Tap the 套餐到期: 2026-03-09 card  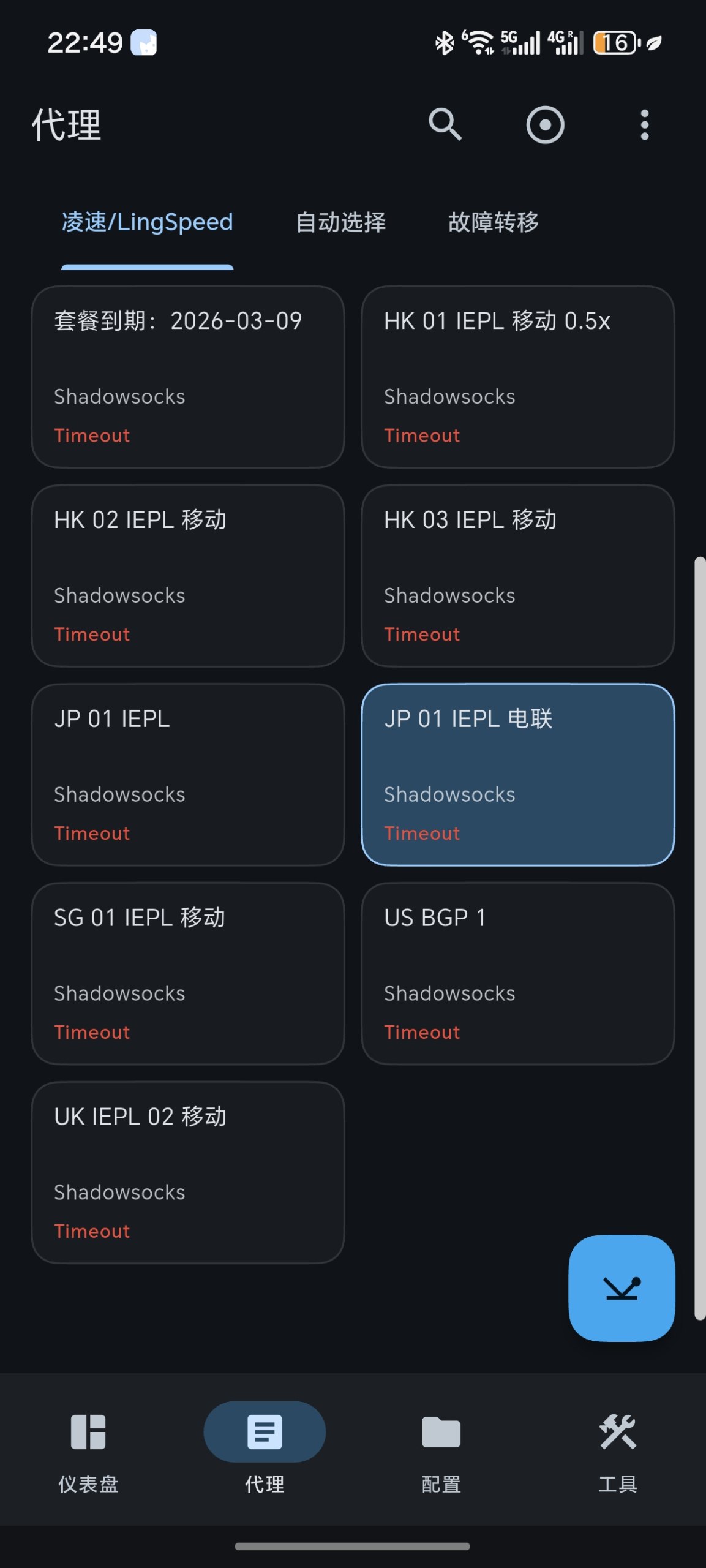point(187,377)
